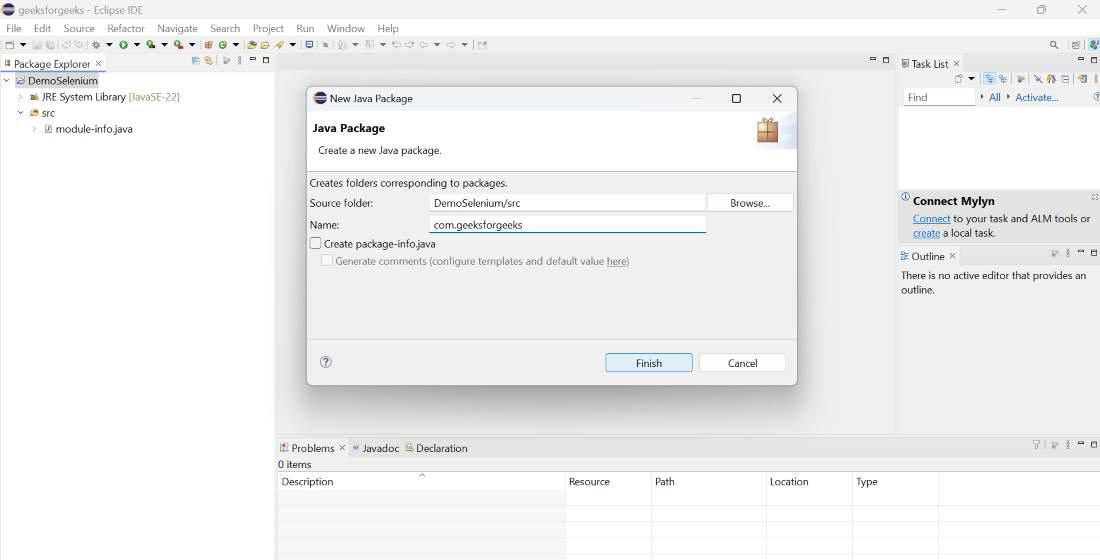Collapse the src folder node
This screenshot has height=560, width=1100.
point(20,113)
